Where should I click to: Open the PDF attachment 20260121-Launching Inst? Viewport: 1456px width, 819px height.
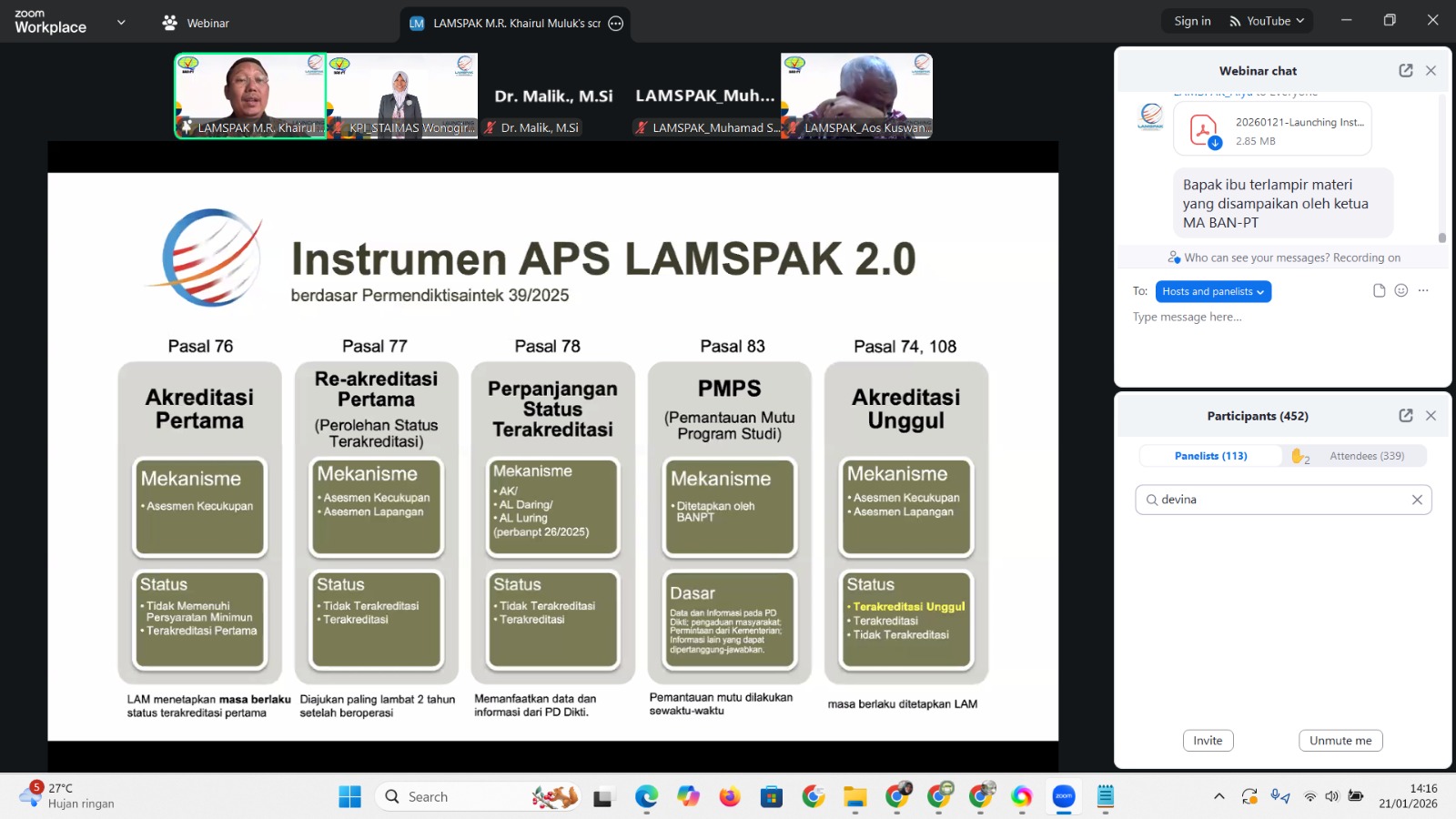(1272, 129)
